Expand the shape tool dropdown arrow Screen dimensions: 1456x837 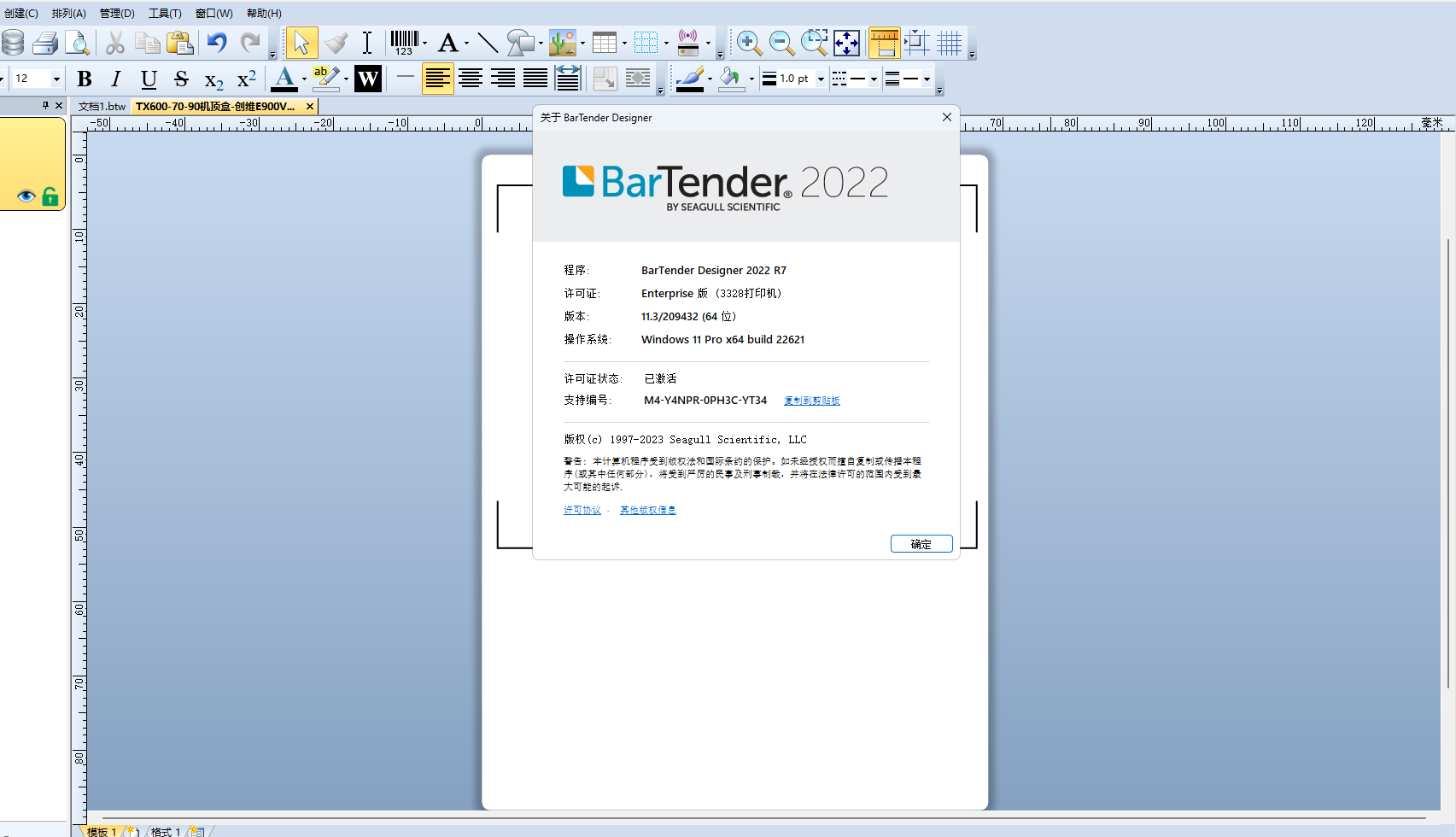click(x=541, y=43)
